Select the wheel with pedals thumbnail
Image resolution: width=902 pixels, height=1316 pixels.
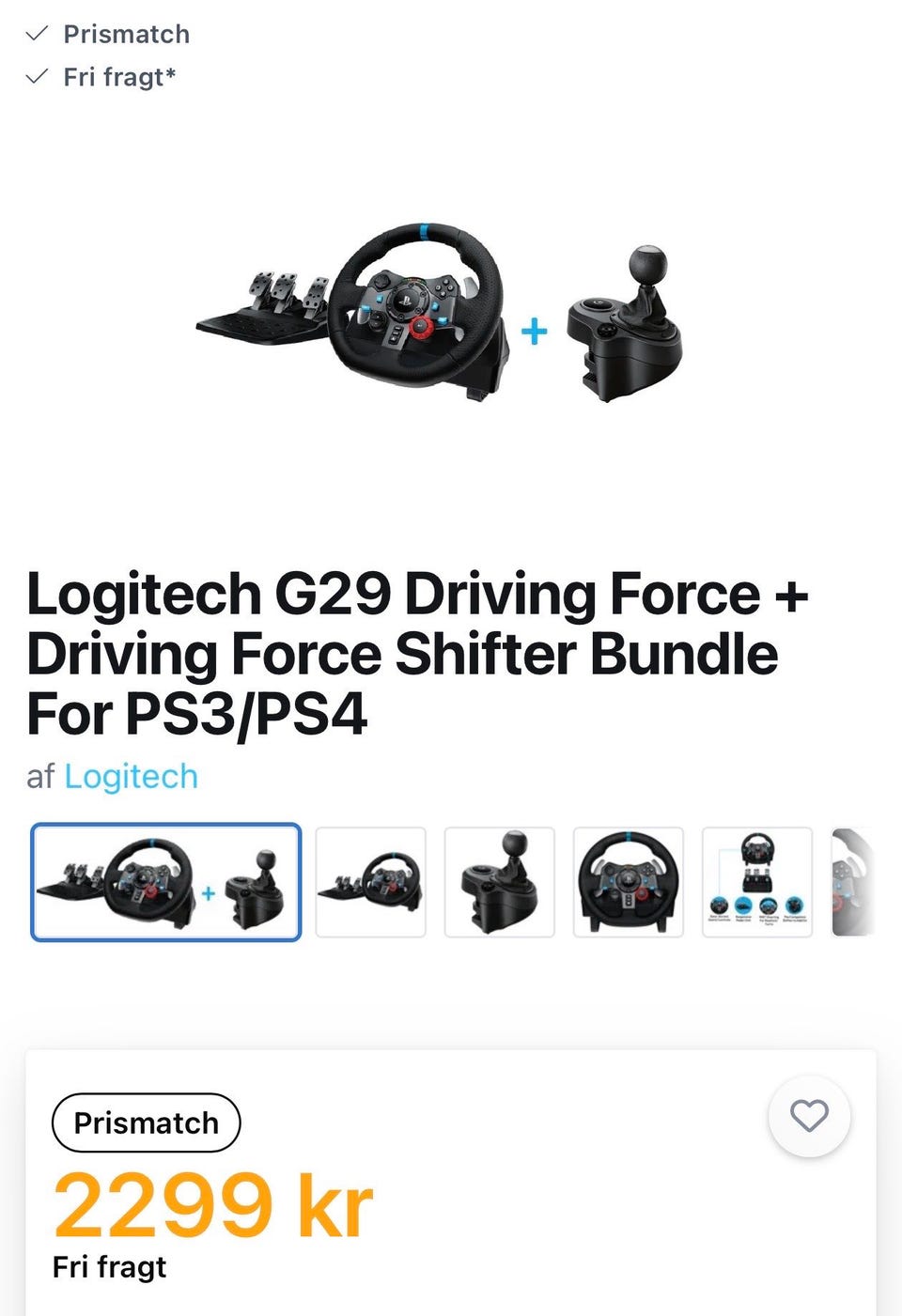click(x=370, y=882)
